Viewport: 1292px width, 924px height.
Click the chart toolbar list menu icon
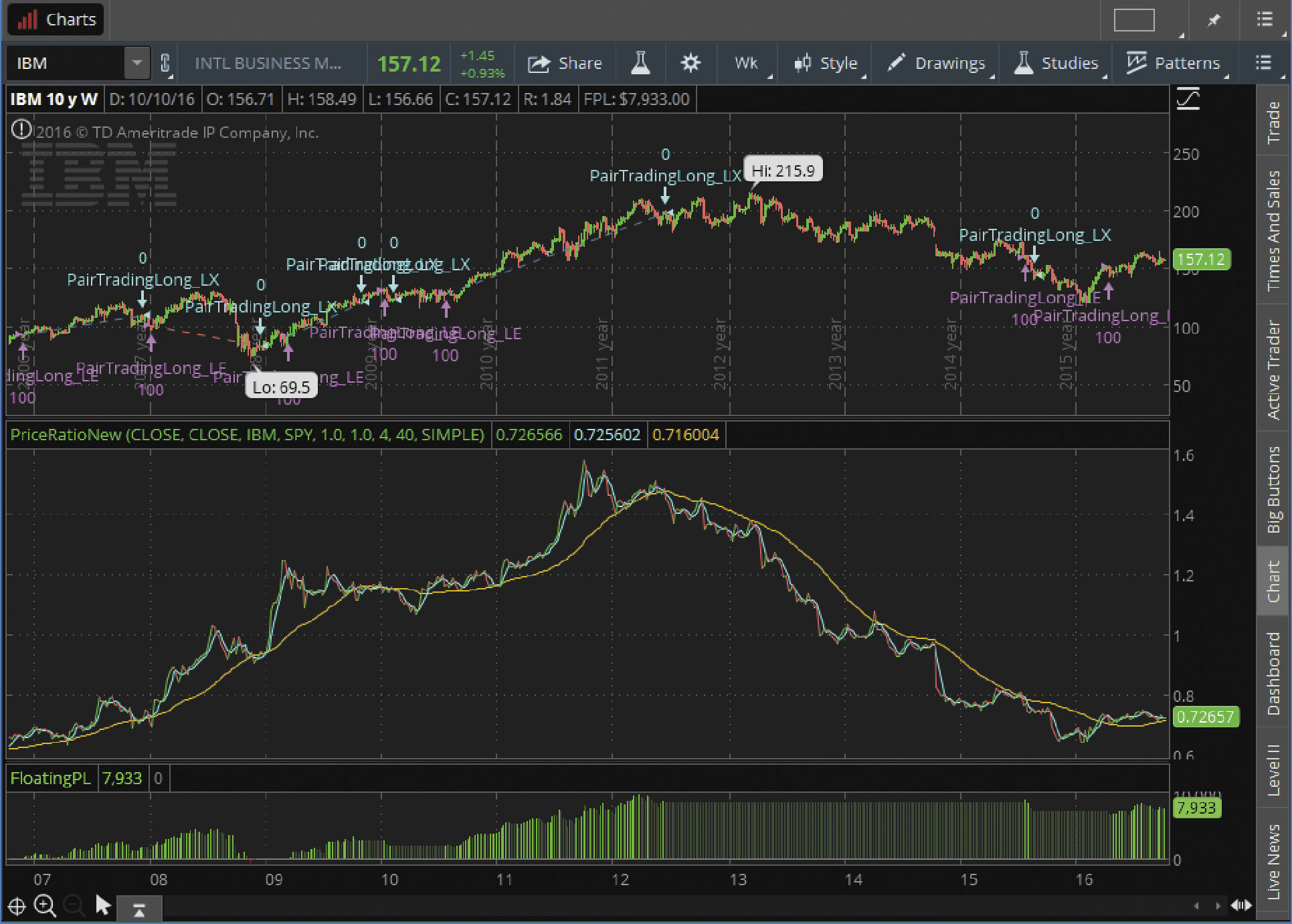tap(1263, 63)
